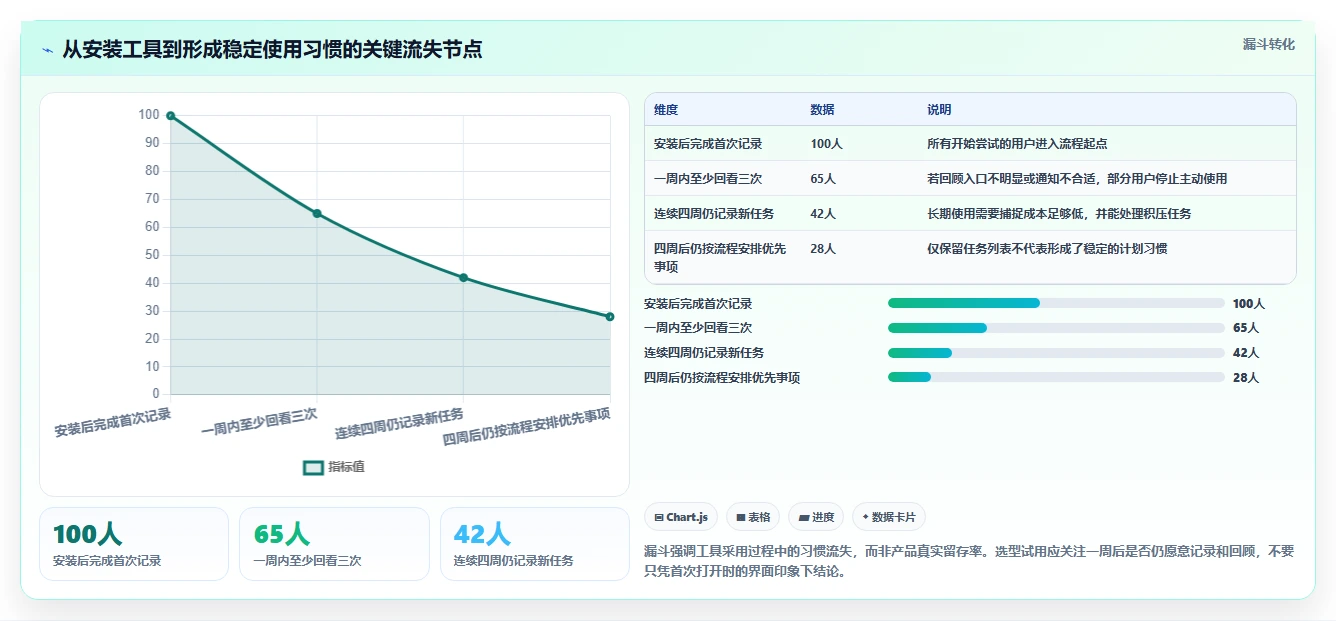Select the 进度 tag
Image resolution: width=1336 pixels, height=621 pixels.
point(816,517)
